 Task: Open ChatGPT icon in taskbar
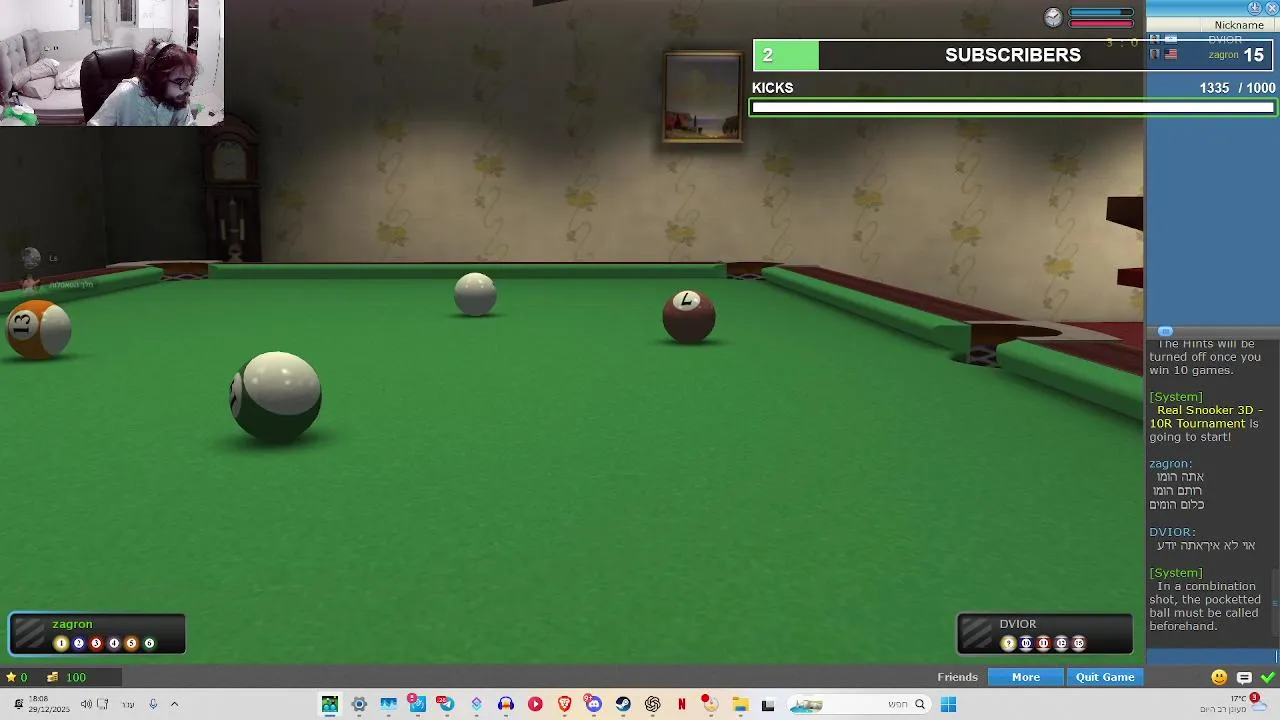[x=652, y=704]
